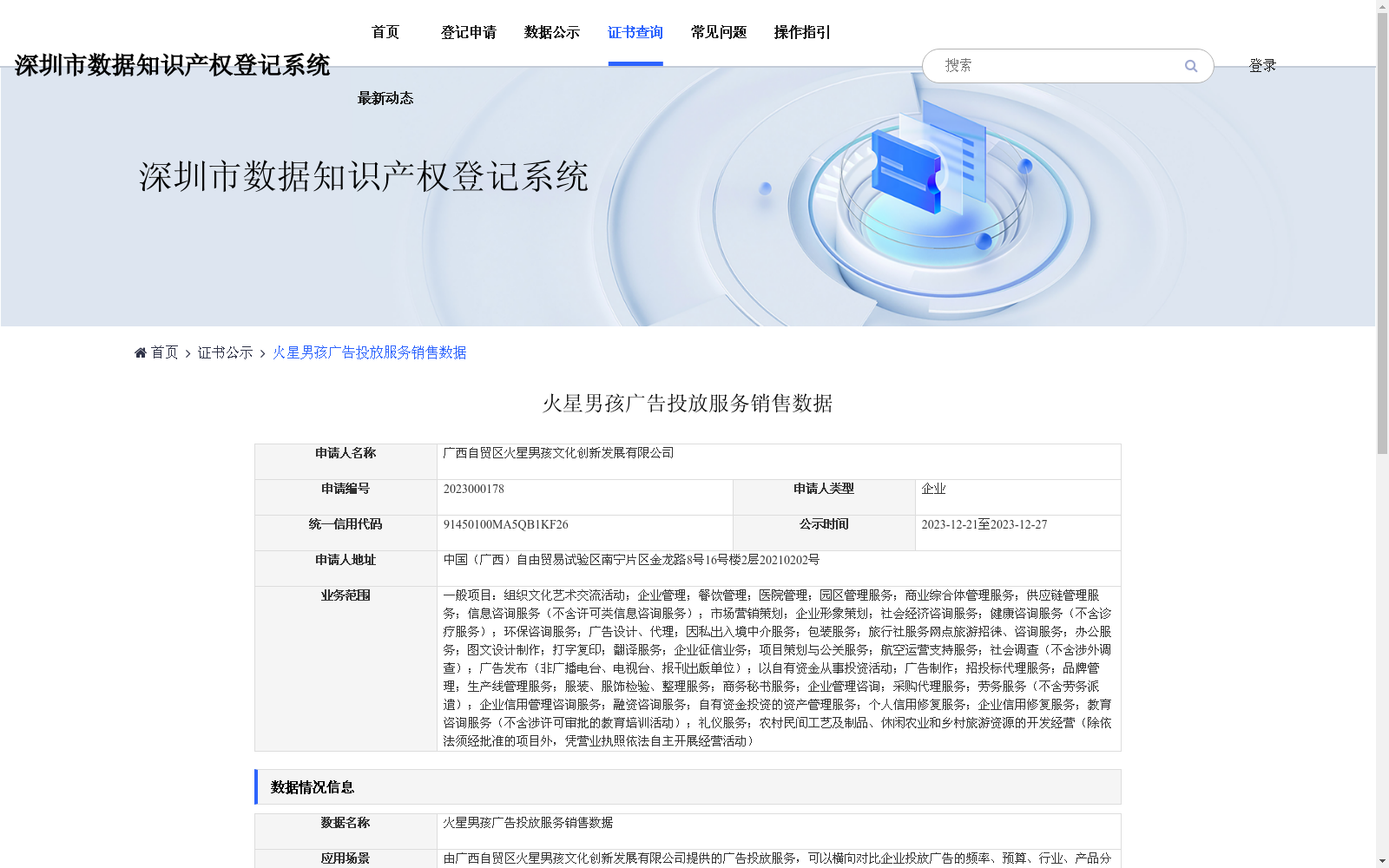This screenshot has width=1389, height=868.
Task: Click the 首页 breadcrumb link
Action: tap(164, 352)
